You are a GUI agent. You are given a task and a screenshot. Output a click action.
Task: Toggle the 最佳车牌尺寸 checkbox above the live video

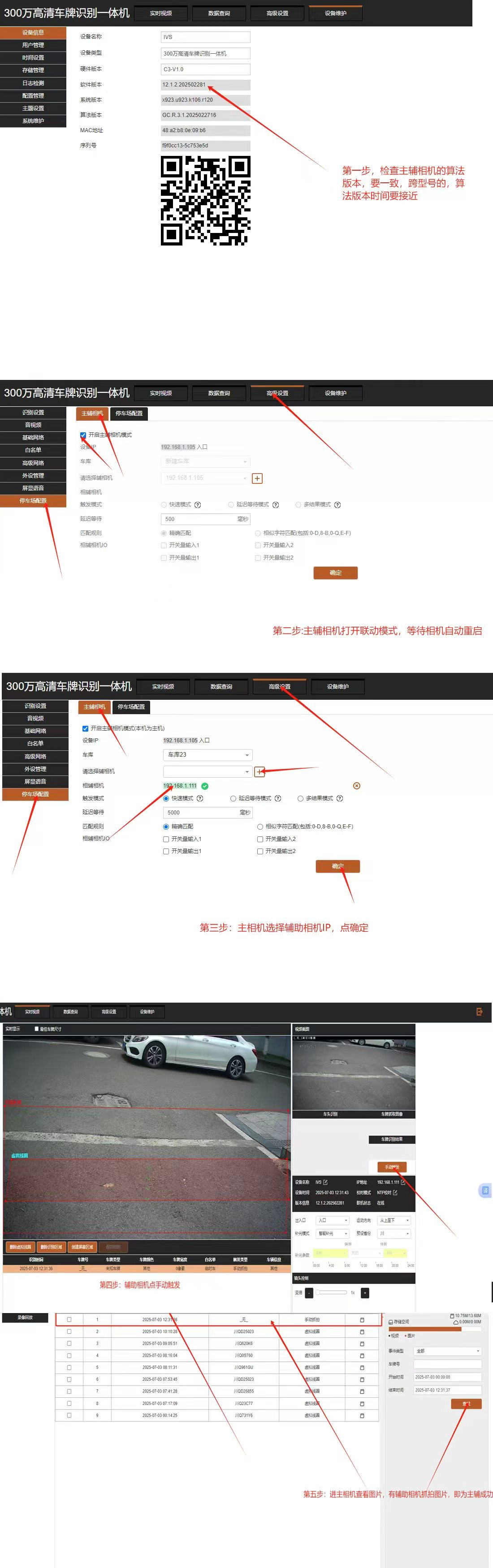pyautogui.click(x=36, y=1029)
